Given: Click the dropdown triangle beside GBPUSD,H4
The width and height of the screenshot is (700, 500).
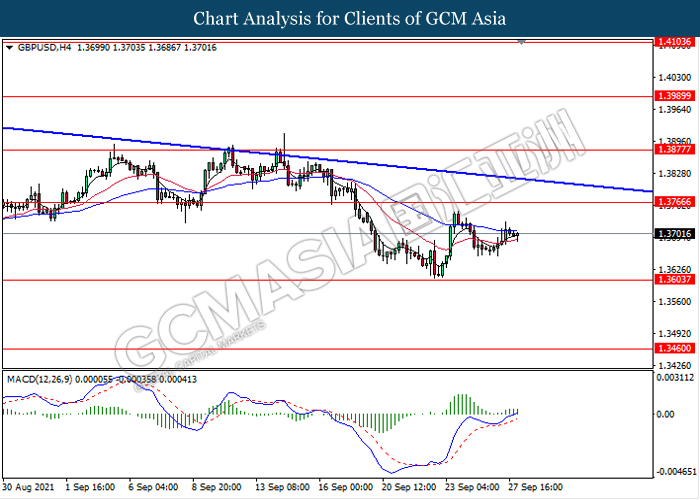Looking at the screenshot, I should coord(10,48).
